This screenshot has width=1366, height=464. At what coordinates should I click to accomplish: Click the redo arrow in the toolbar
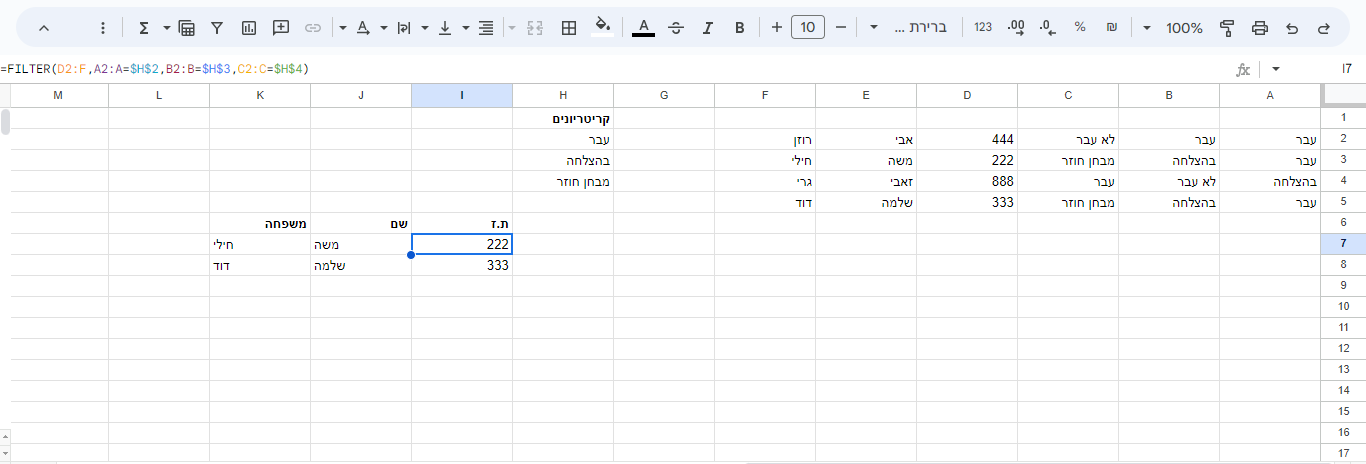pyautogui.click(x=1324, y=28)
